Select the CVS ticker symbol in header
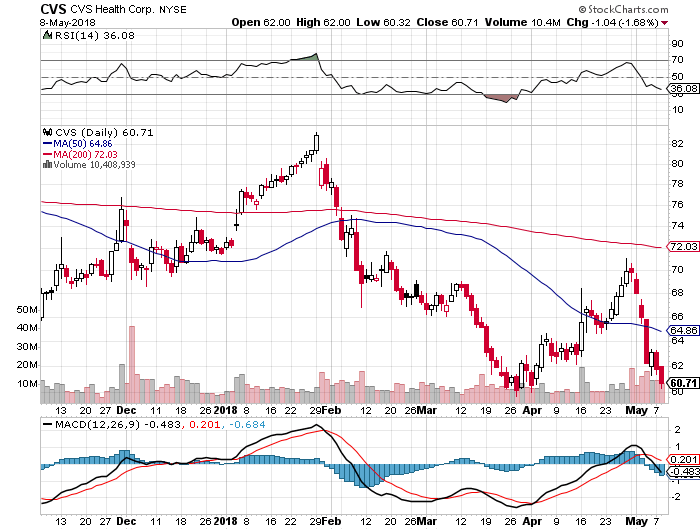 (x=53, y=9)
